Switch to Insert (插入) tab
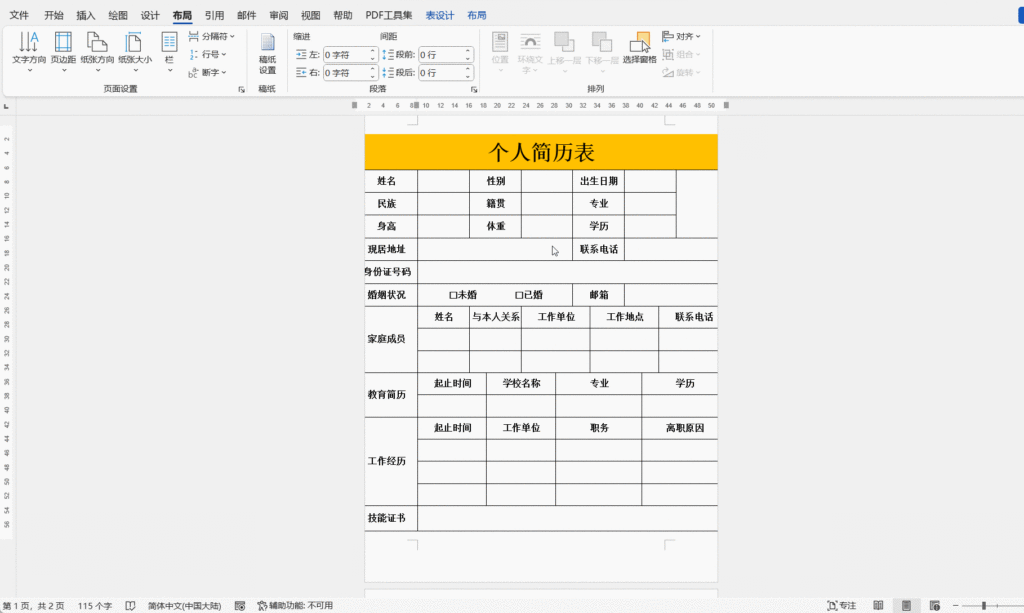Screen dimensions: 1024x613 pos(86,15)
